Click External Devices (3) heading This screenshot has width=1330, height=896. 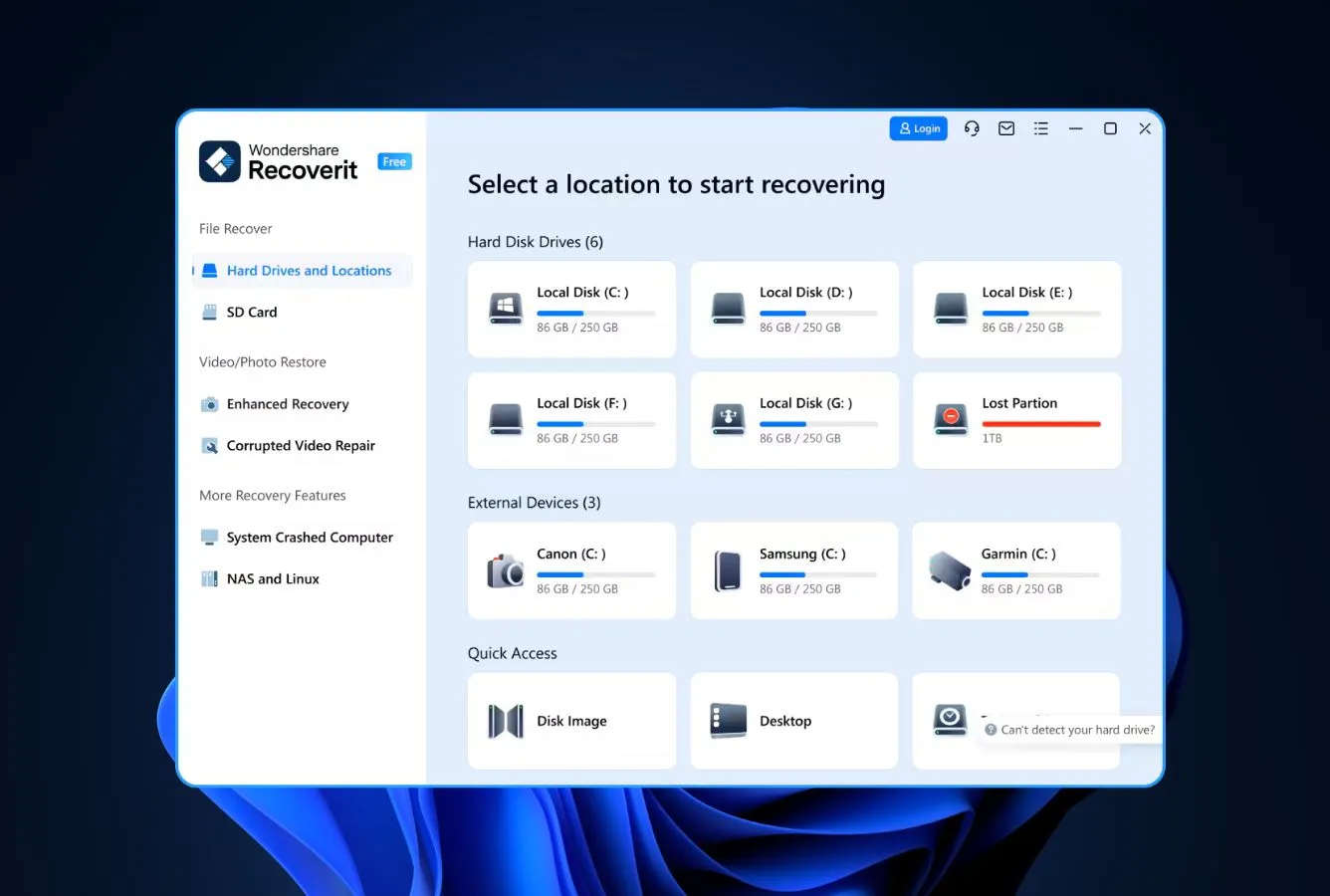(535, 503)
